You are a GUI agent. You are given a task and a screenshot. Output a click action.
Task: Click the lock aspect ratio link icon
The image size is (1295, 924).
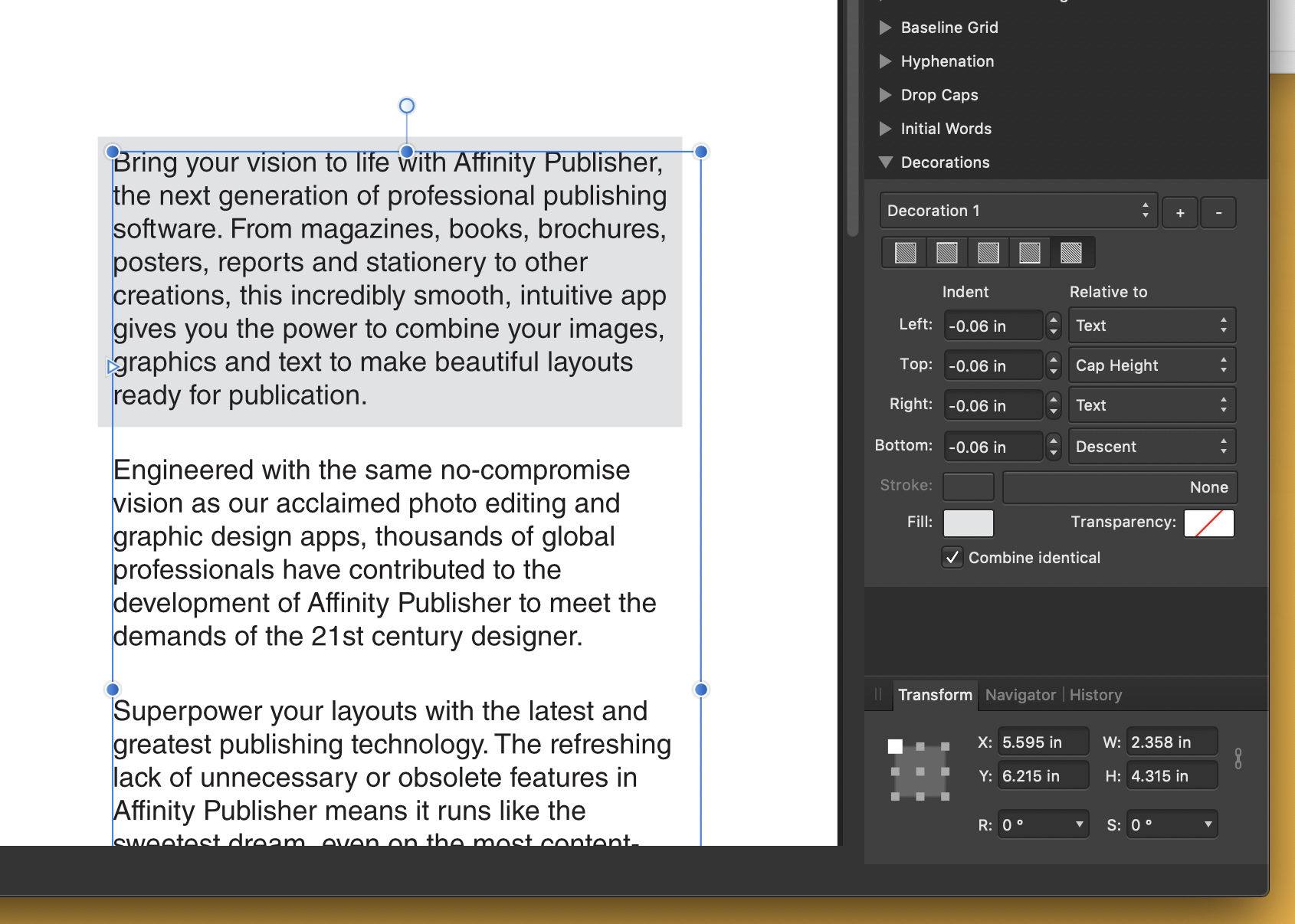1238,759
